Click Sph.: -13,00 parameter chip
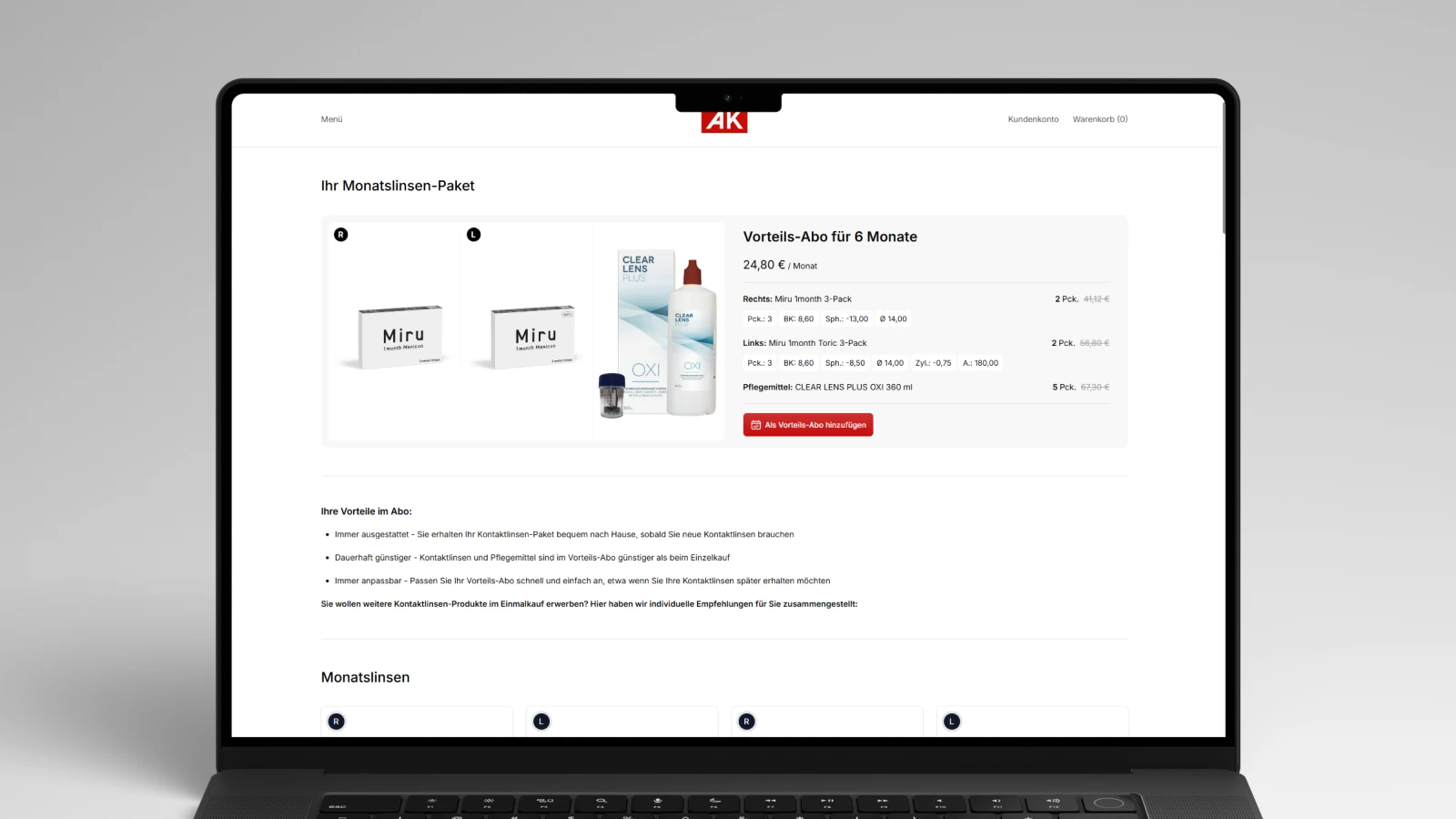Viewport: 1456px width, 819px height. click(846, 319)
